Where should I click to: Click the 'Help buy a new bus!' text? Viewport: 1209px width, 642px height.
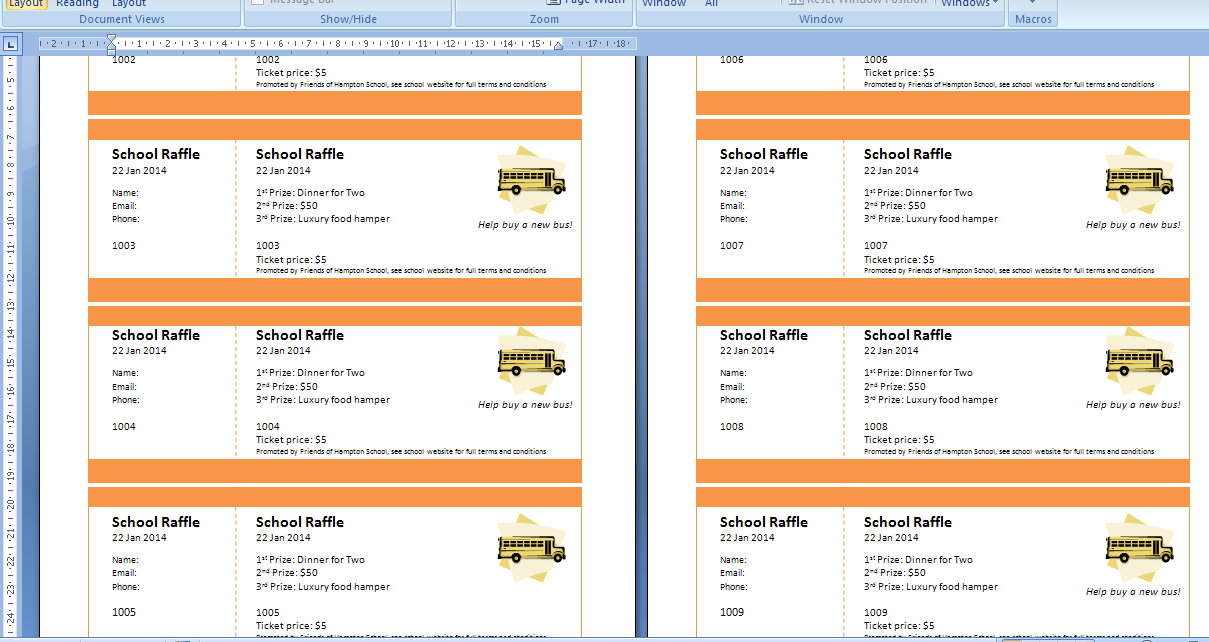coord(525,225)
